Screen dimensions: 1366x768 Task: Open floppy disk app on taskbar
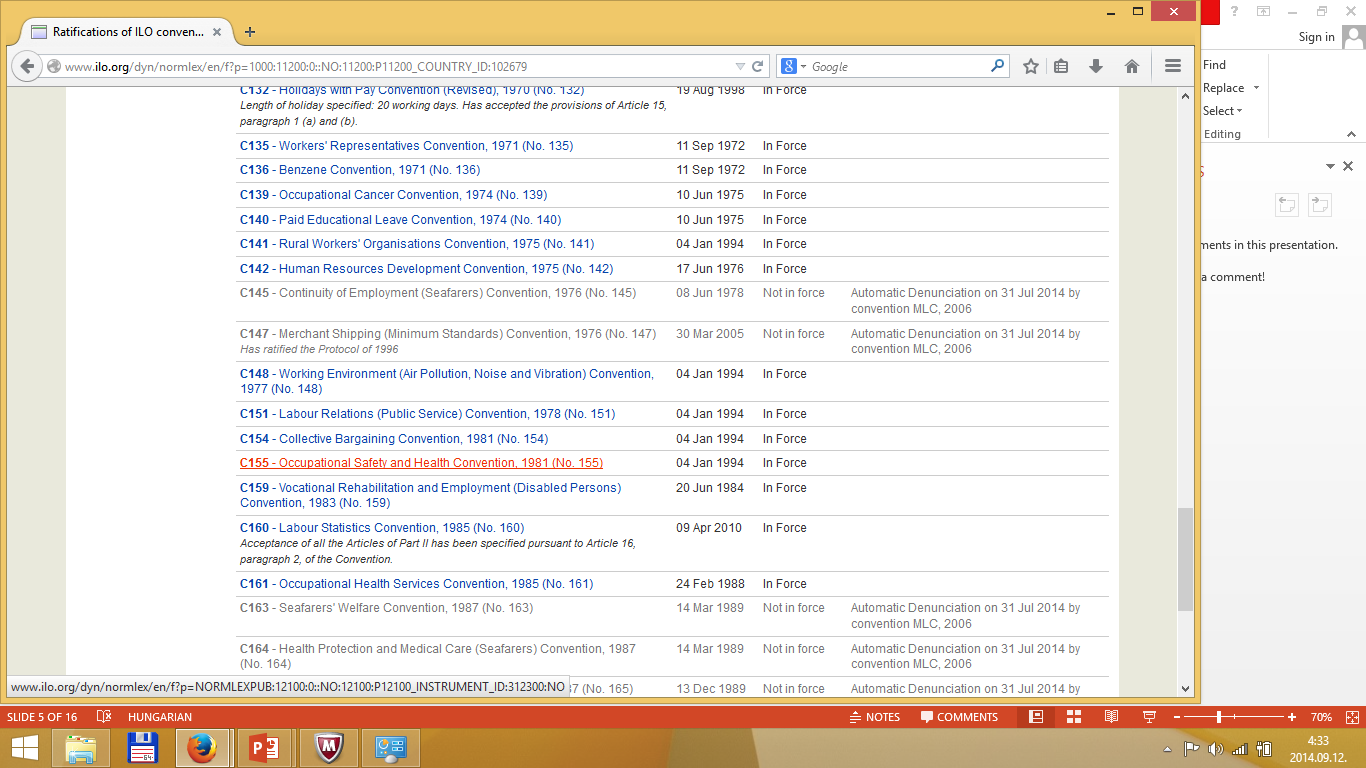[x=143, y=748]
